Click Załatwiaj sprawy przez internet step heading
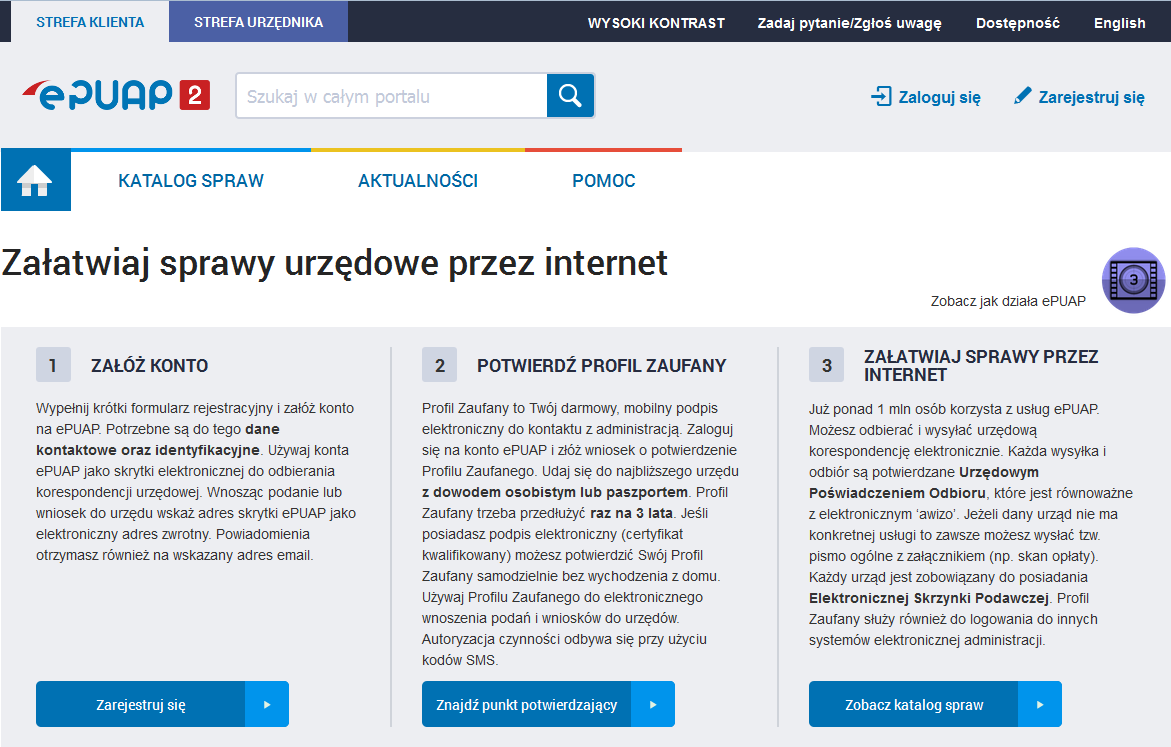 pyautogui.click(x=981, y=365)
